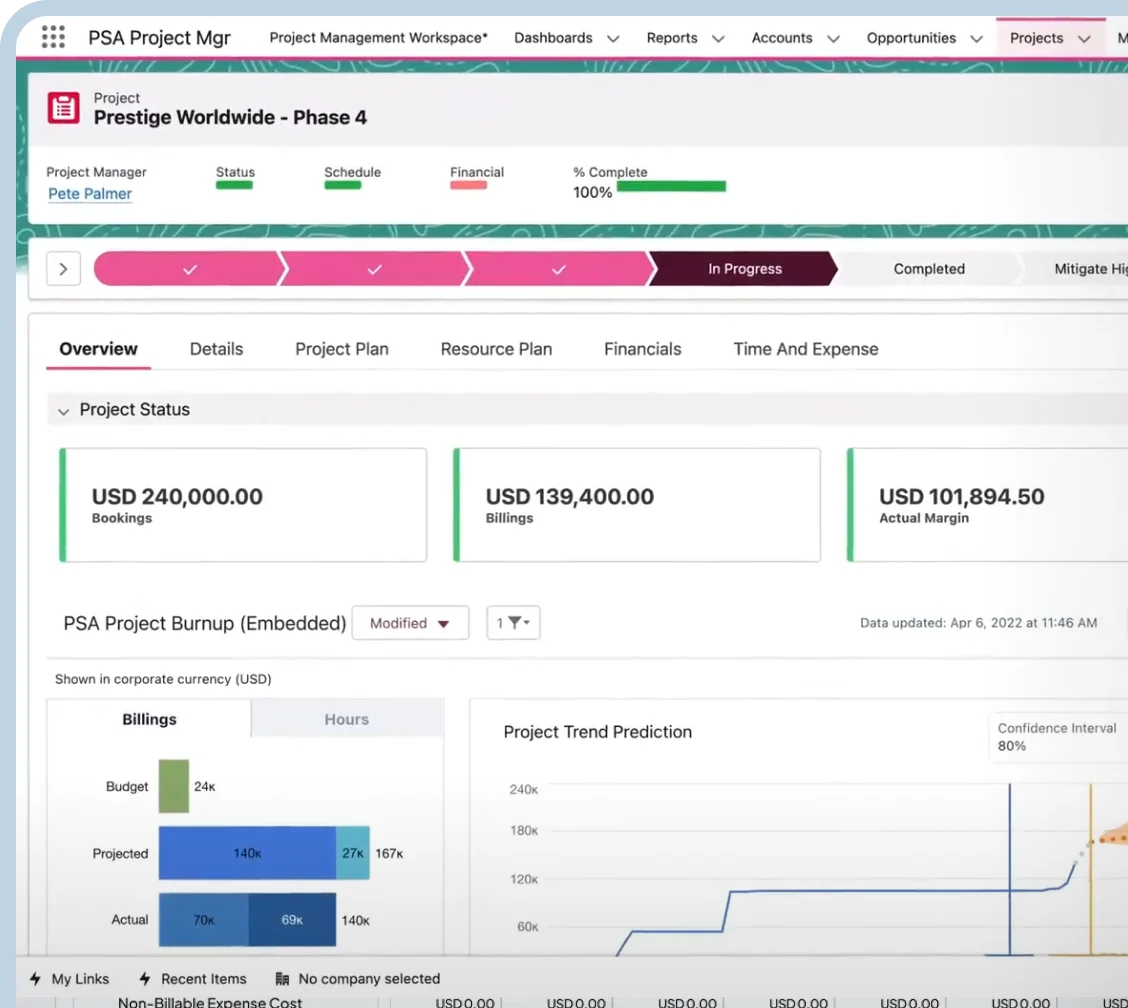The height and width of the screenshot is (1008, 1128).
Task: Click the red Project record icon
Action: 64,107
